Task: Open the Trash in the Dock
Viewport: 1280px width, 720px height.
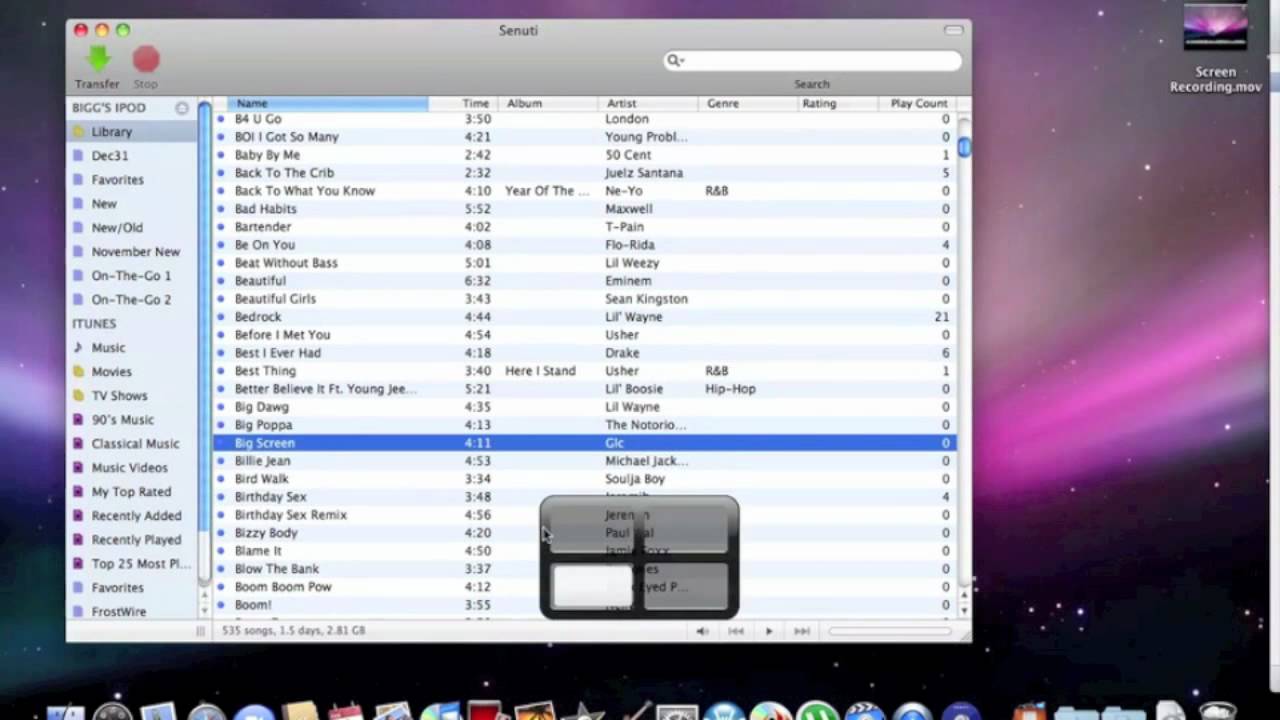Action: point(1218,711)
